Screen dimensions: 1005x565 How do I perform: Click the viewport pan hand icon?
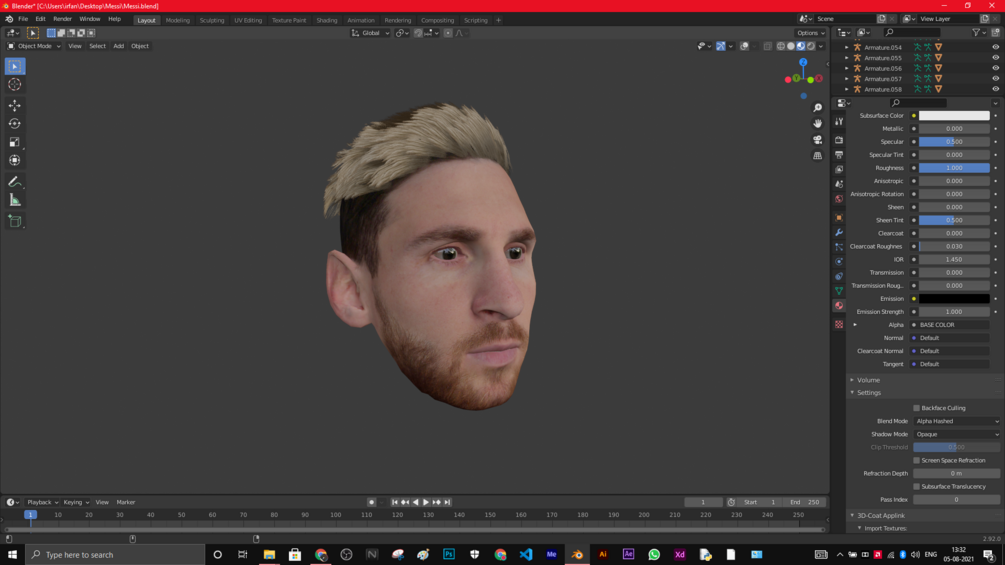817,124
